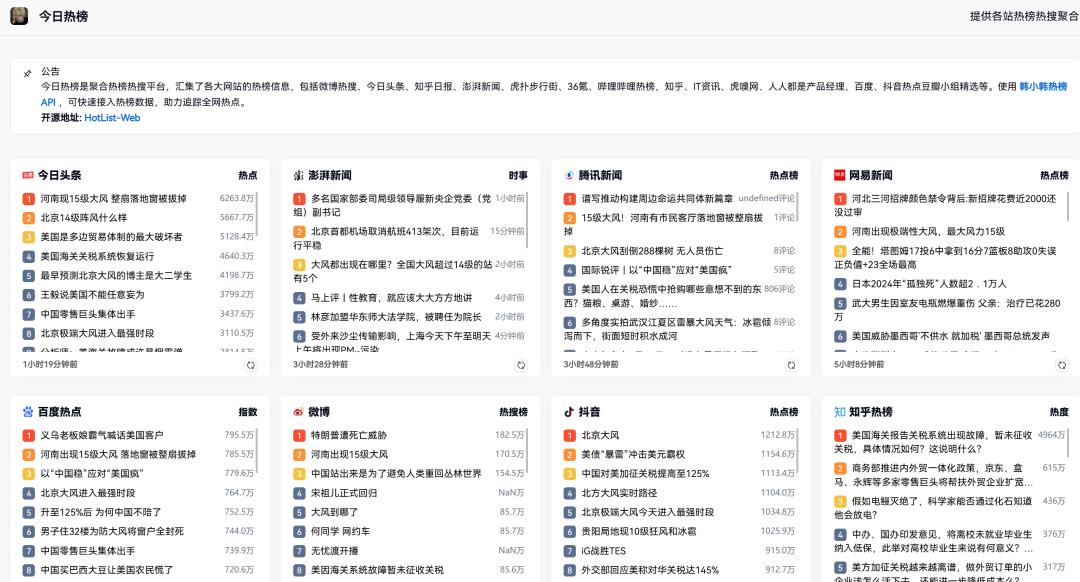The width and height of the screenshot is (1080, 582).
Task: Refresh the 澎湃新闻 list
Action: [x=520, y=365]
